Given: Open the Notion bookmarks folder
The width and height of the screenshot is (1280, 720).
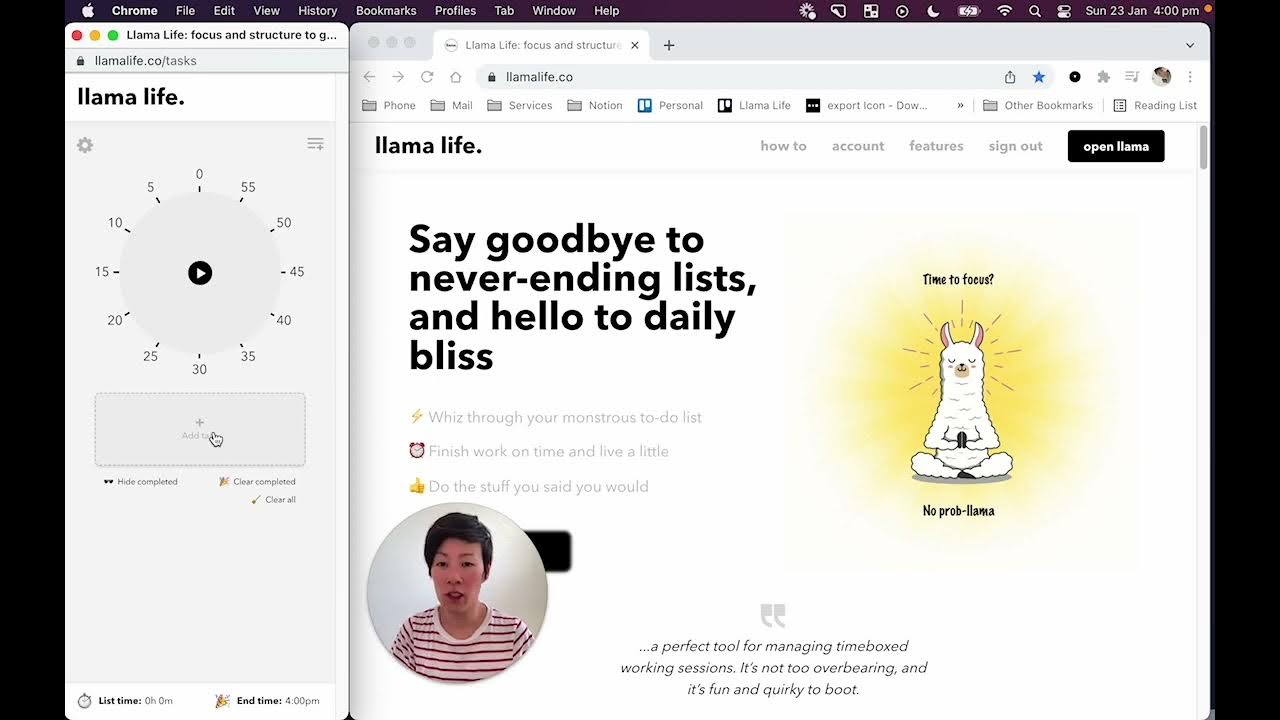Looking at the screenshot, I should 595,105.
